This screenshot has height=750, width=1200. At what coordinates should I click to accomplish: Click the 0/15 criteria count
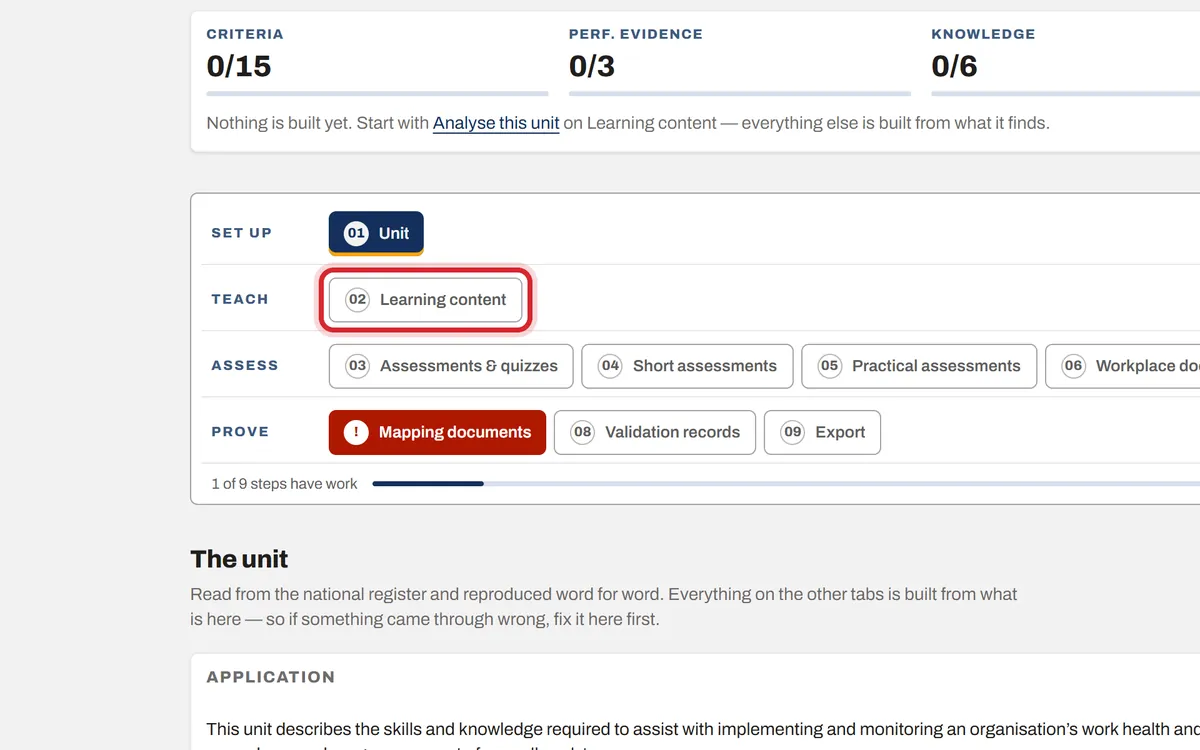(239, 66)
